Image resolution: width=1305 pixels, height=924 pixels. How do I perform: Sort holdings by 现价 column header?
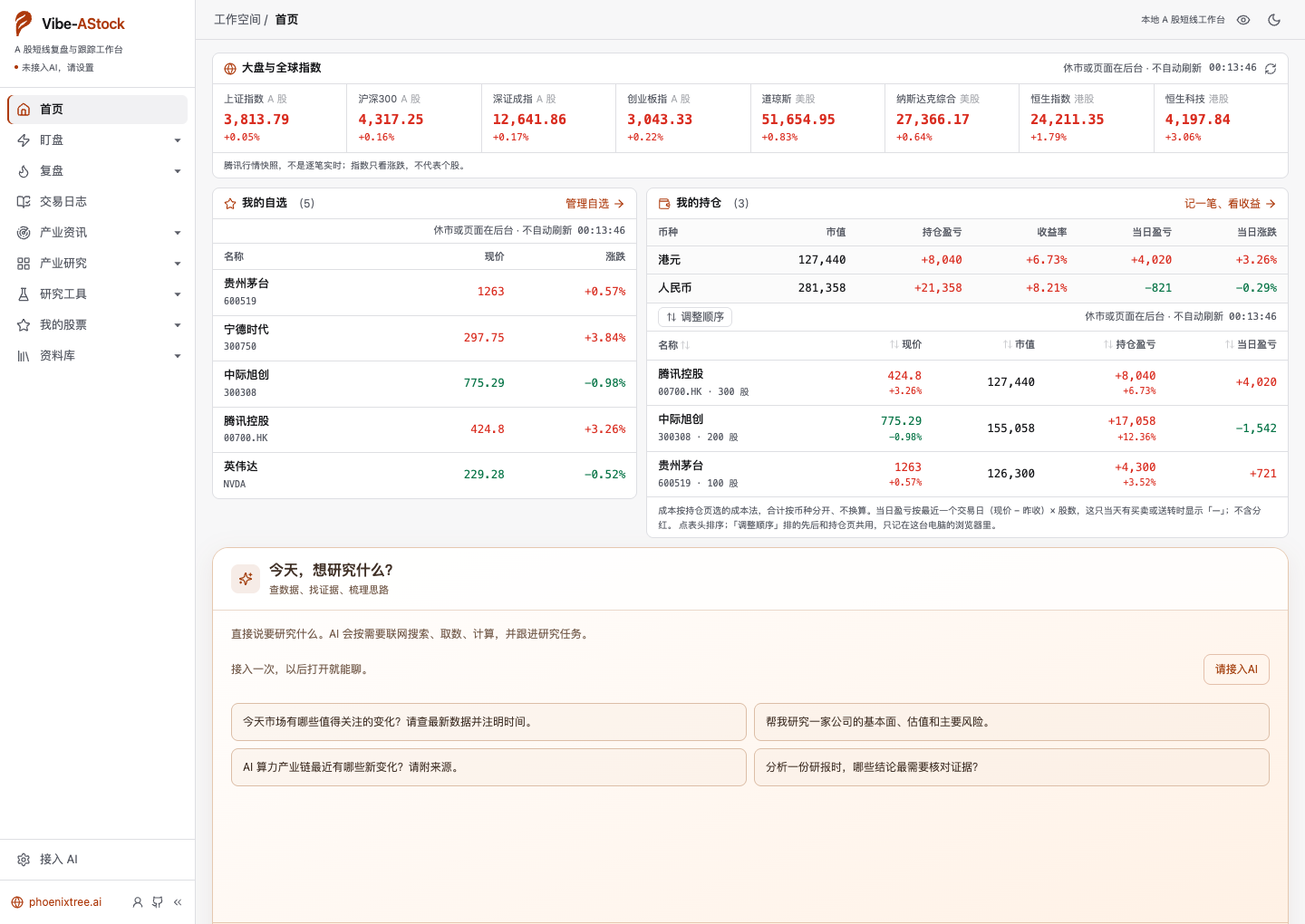(905, 345)
